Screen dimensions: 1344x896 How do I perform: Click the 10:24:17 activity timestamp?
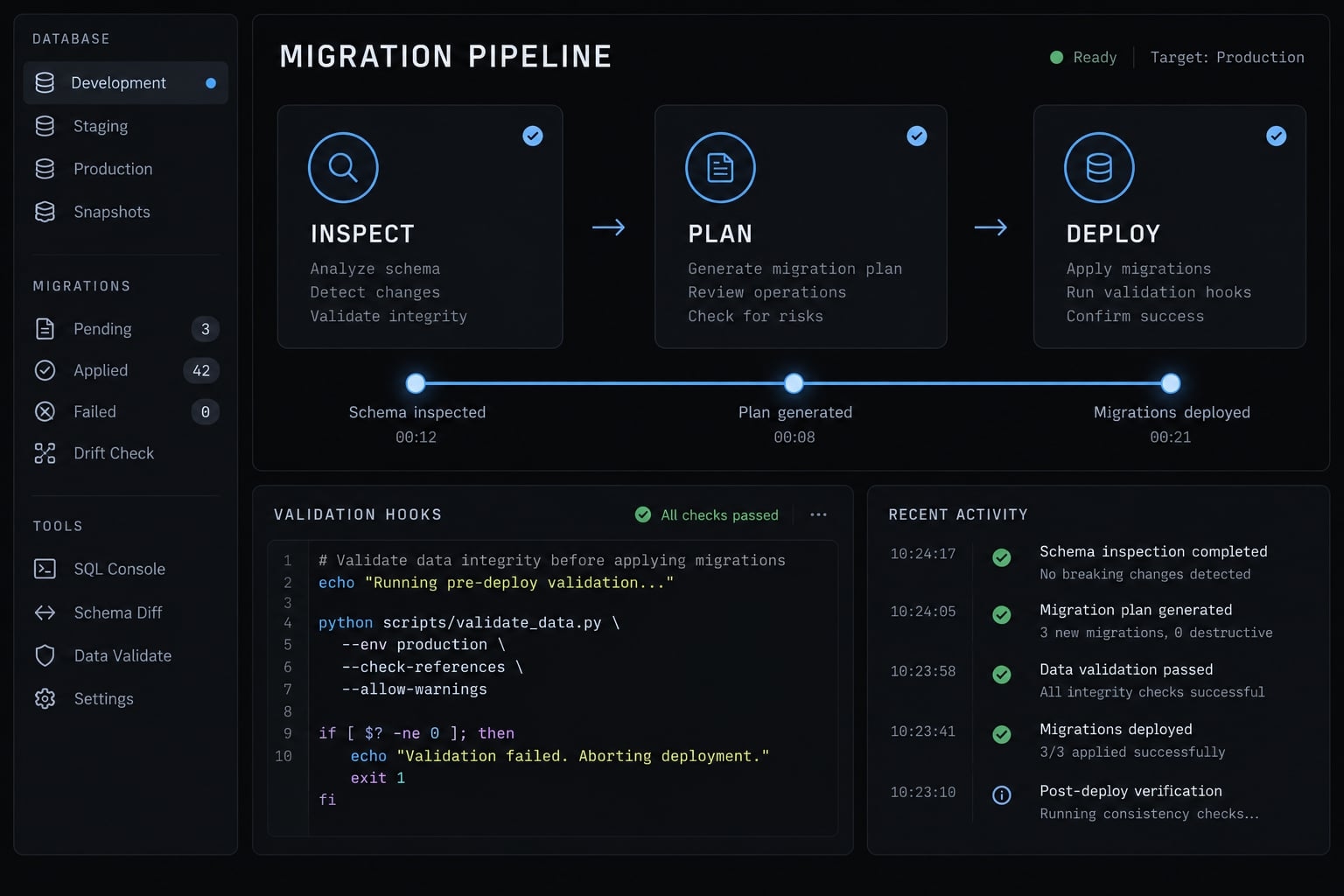click(923, 553)
